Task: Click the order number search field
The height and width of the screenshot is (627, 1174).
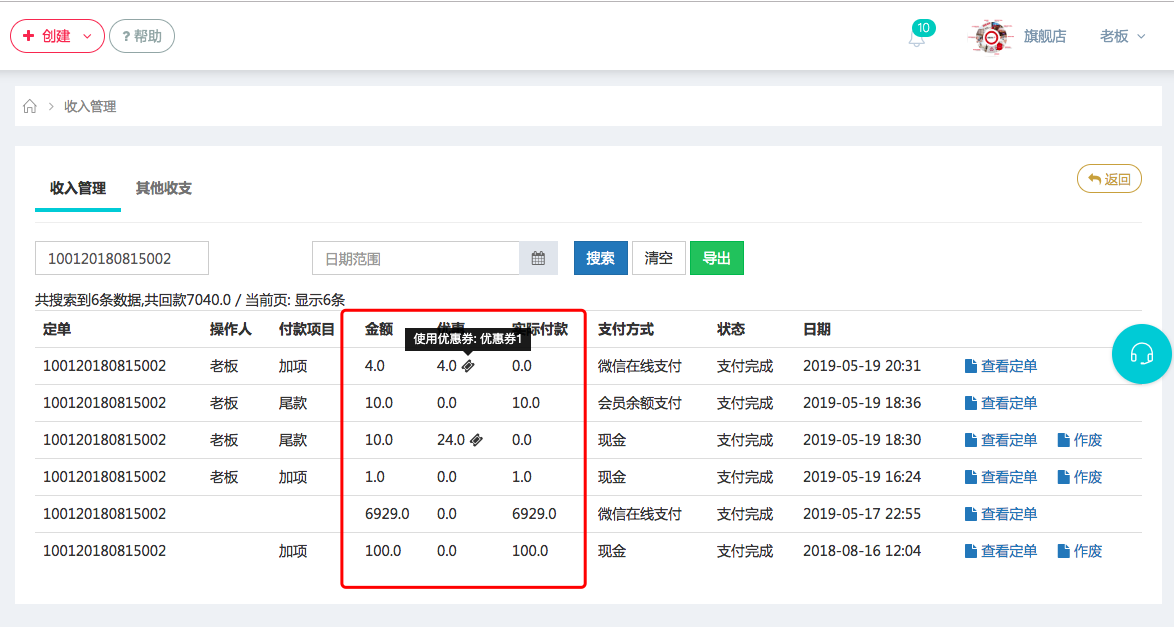Action: pyautogui.click(x=121, y=258)
